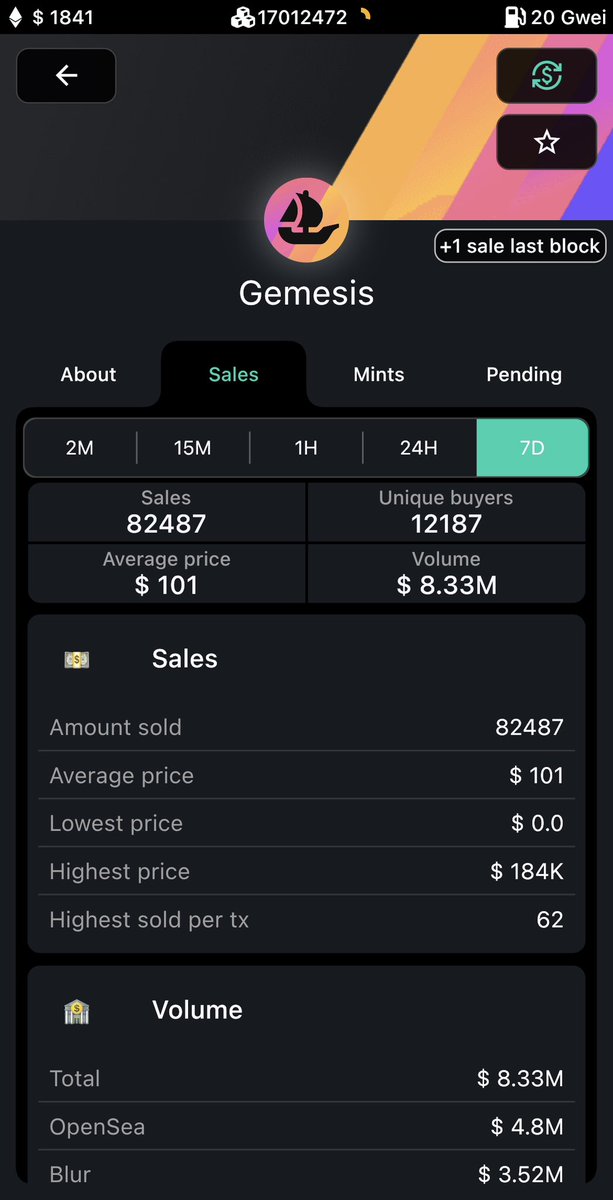Tap the Ethereum price icon in status bar
Image resolution: width=613 pixels, height=1200 pixels.
pyautogui.click(x=15, y=17)
